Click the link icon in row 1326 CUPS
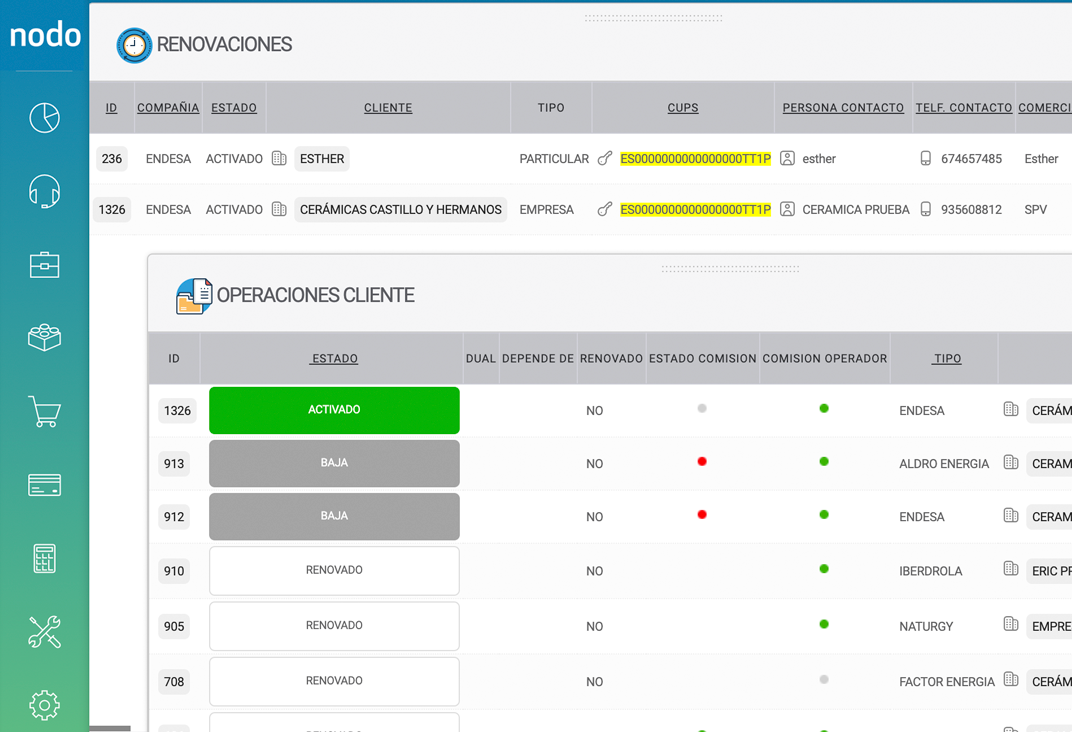 tap(604, 209)
